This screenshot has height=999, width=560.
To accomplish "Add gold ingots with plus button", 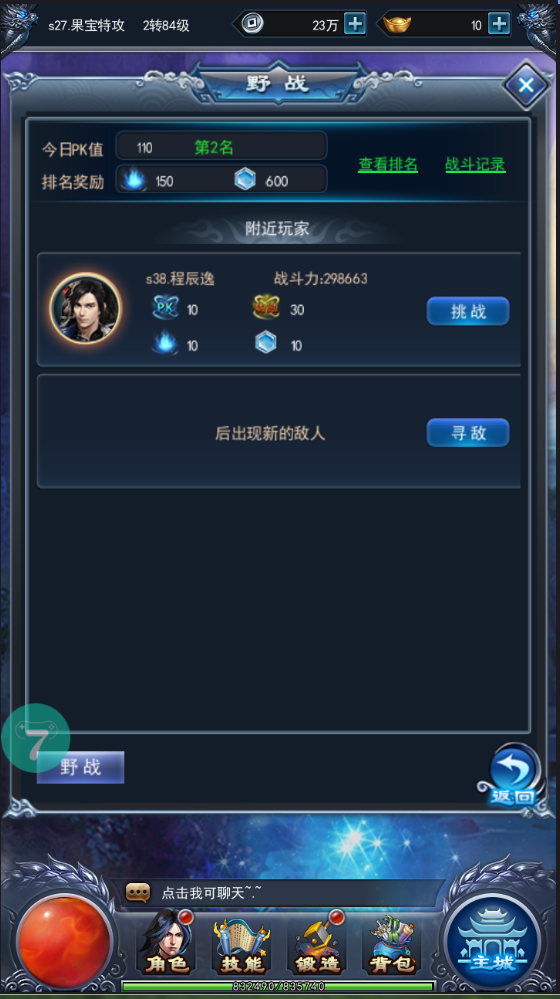I will [x=499, y=24].
